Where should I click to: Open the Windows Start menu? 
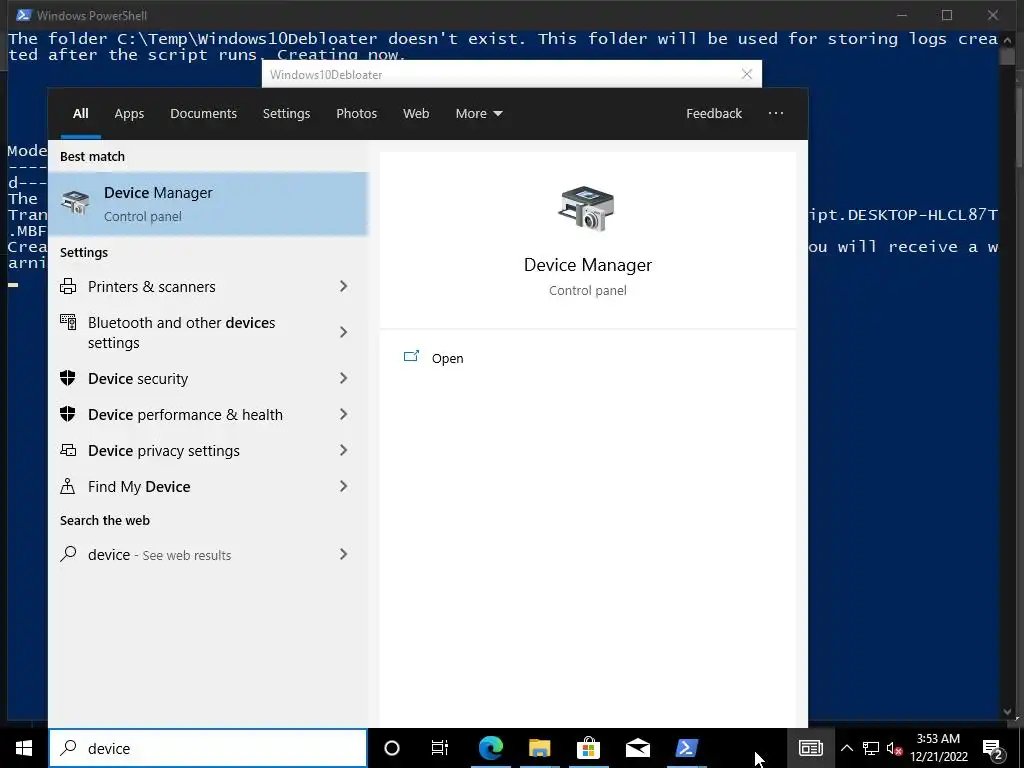(24, 748)
